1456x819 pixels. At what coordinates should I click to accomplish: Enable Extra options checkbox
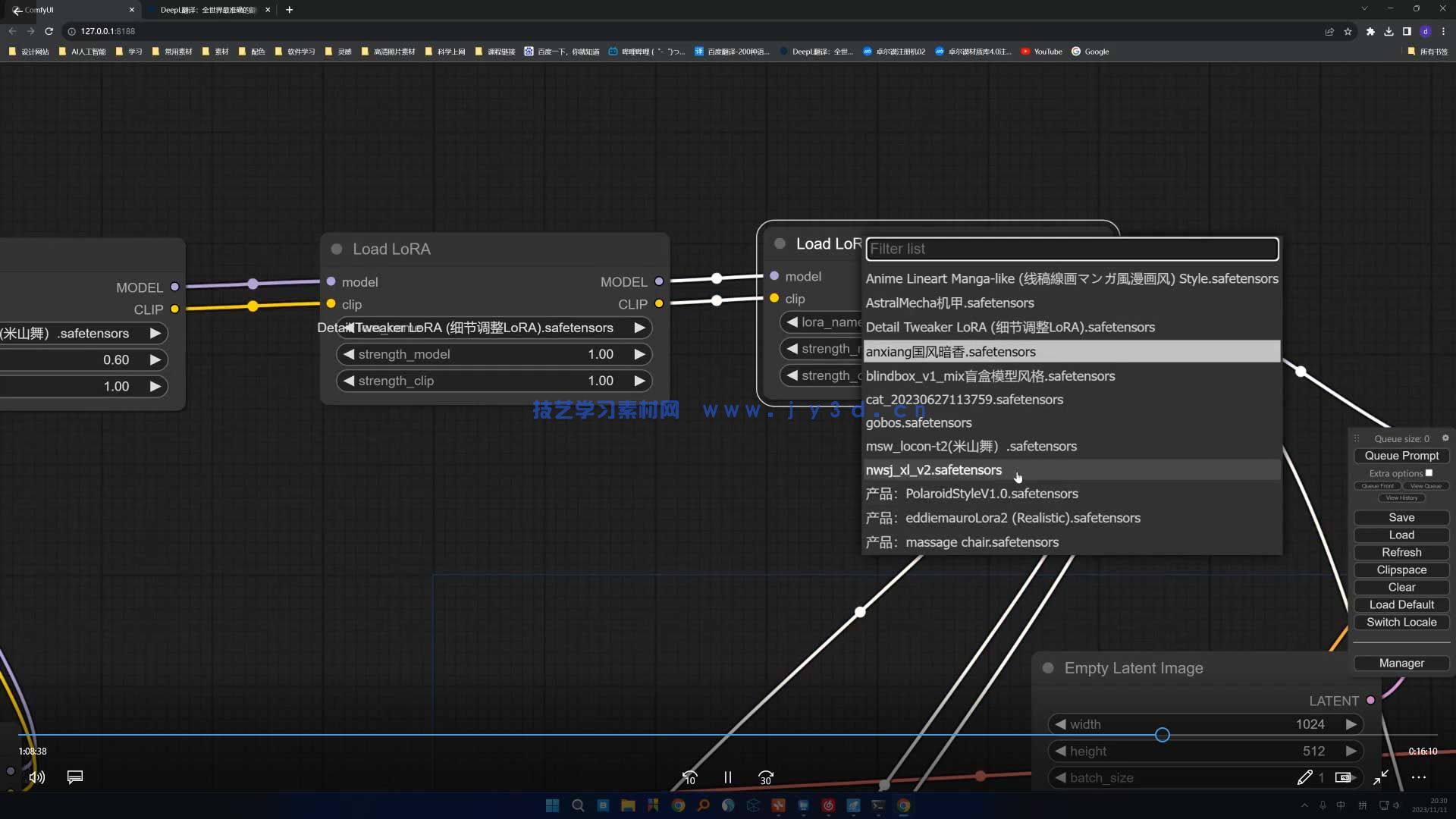tap(1429, 473)
